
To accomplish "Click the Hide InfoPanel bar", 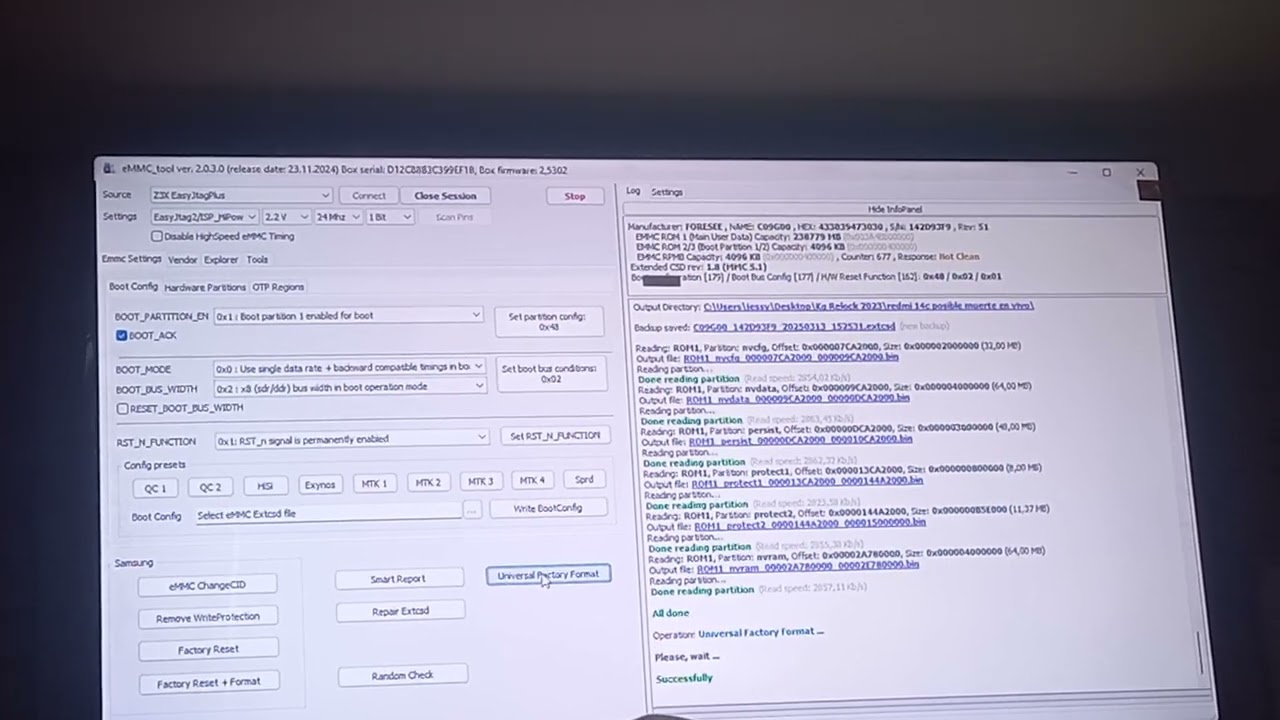I will (x=894, y=209).
